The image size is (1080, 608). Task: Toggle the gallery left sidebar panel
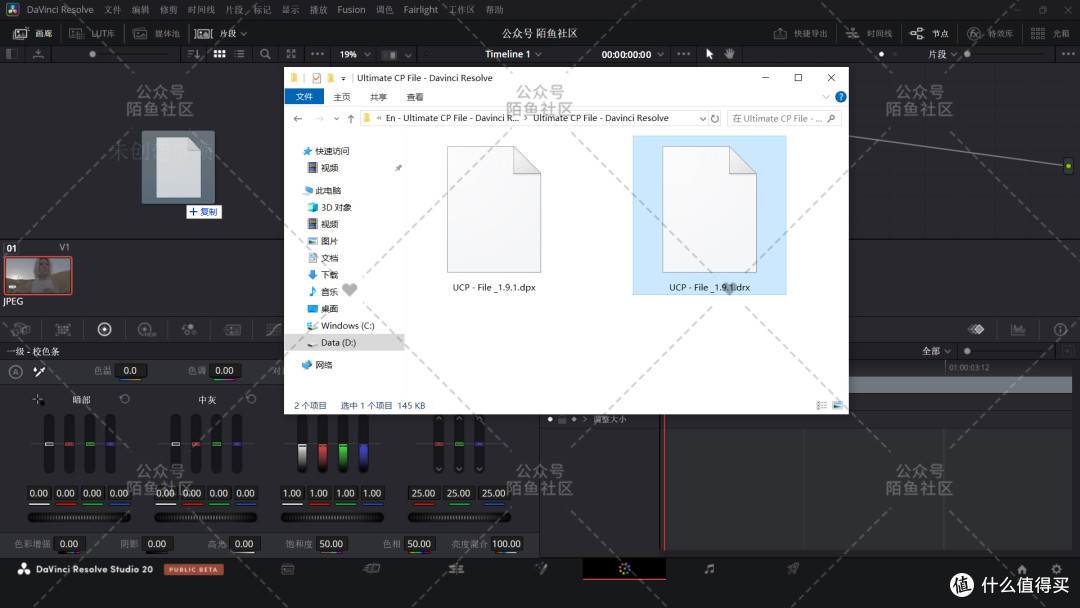(x=12, y=54)
